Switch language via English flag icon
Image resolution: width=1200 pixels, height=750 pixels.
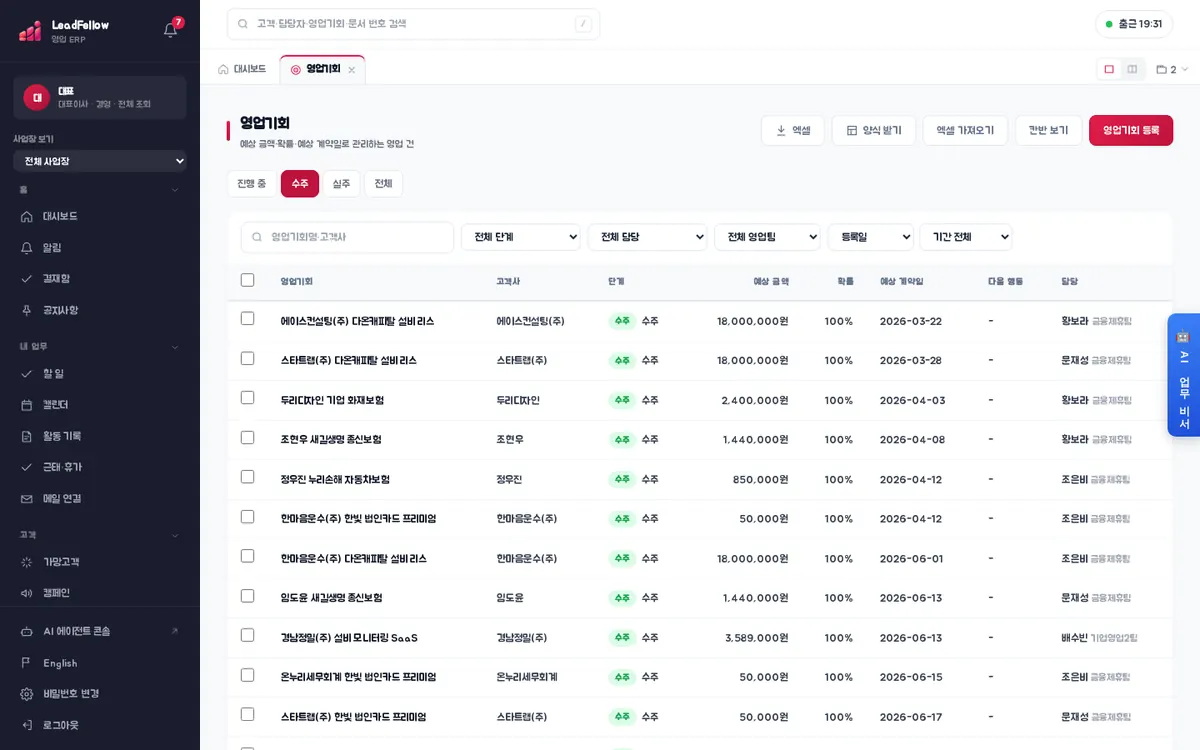point(27,663)
